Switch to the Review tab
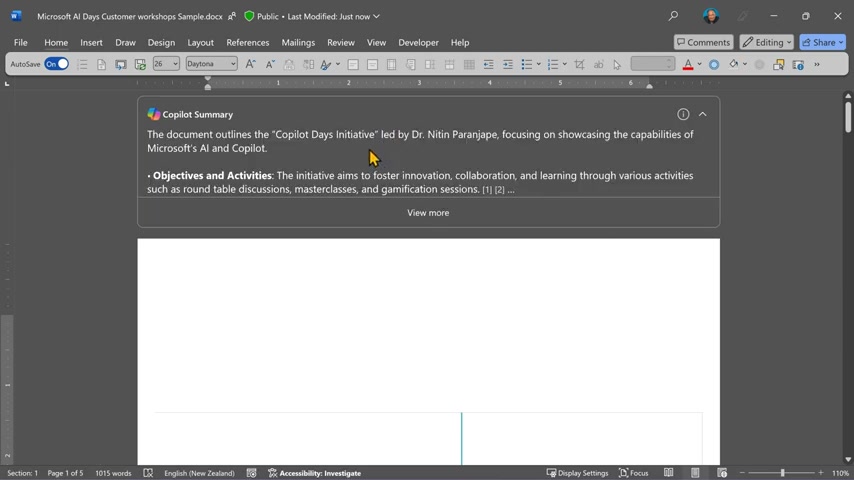This screenshot has width=854, height=480. pyautogui.click(x=341, y=42)
